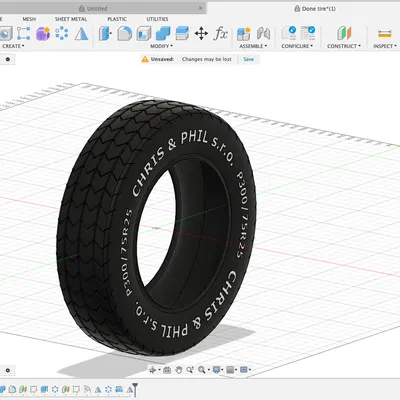Switch to the MESH tab
The height and width of the screenshot is (400, 400).
pos(29,19)
